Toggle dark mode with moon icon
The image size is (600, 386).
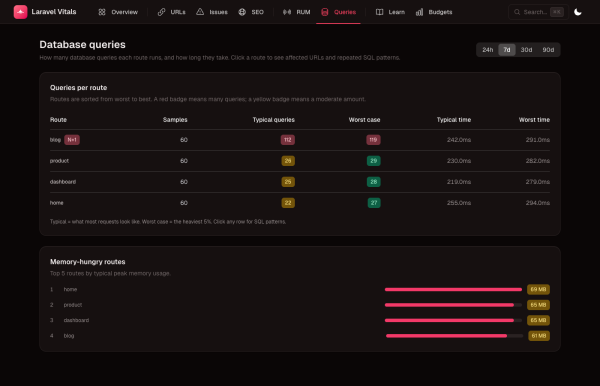[x=578, y=12]
